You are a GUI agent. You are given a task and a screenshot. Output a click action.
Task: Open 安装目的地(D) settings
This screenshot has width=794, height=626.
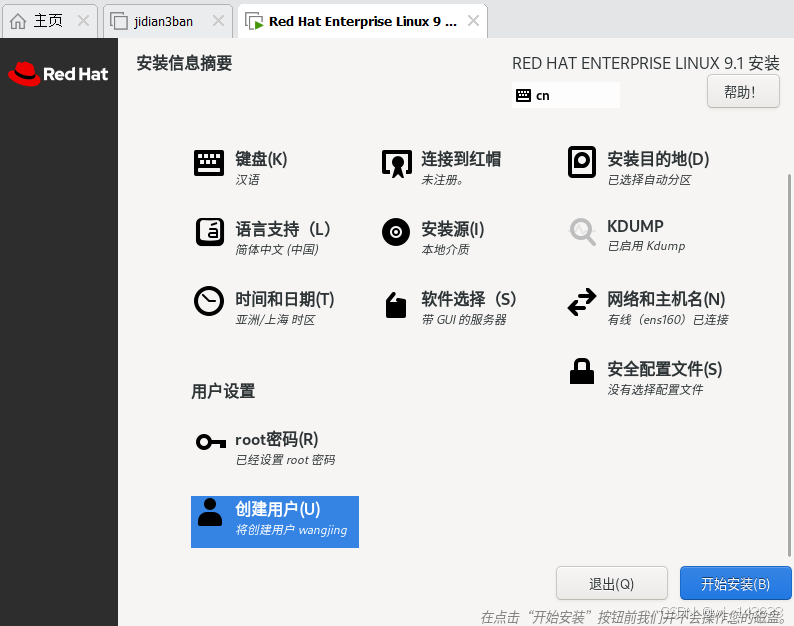pyautogui.click(x=658, y=159)
